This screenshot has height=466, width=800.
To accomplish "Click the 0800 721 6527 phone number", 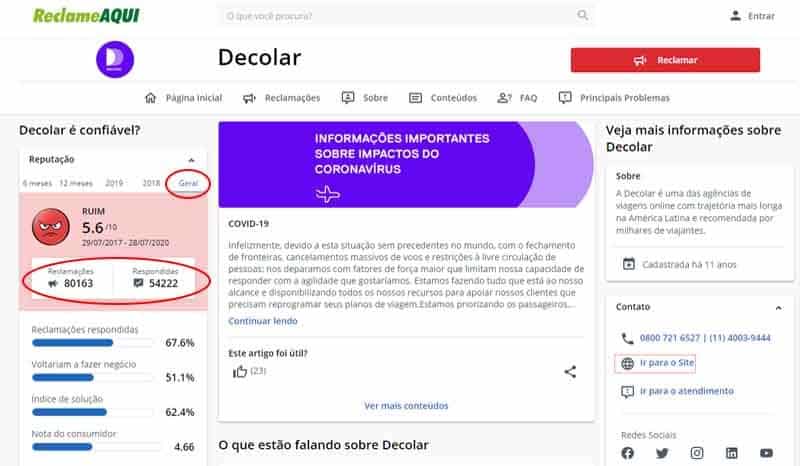I will (x=670, y=338).
